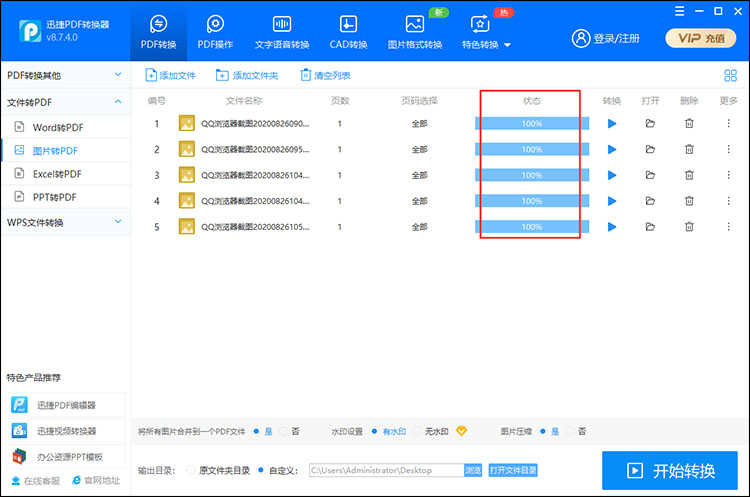Click 浏览 to browse output folder

[473, 470]
